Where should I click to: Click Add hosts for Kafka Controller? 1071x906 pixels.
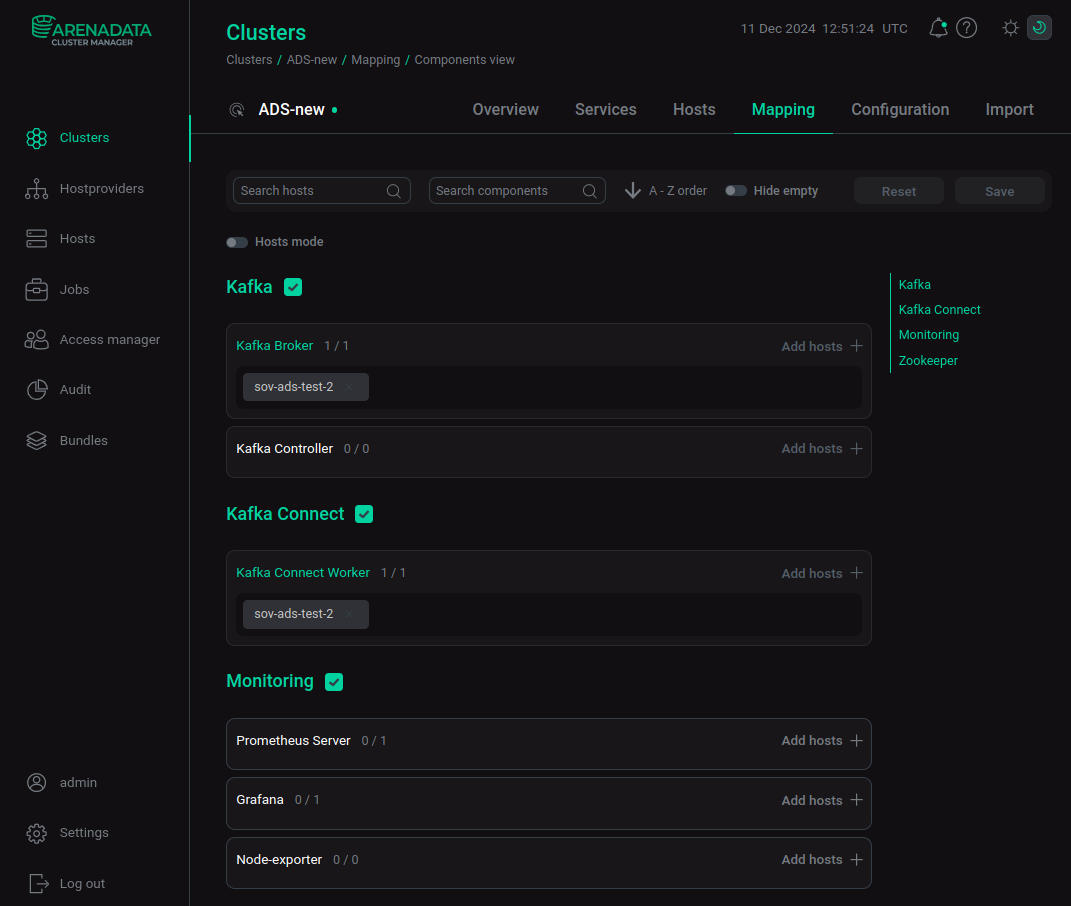pos(812,449)
